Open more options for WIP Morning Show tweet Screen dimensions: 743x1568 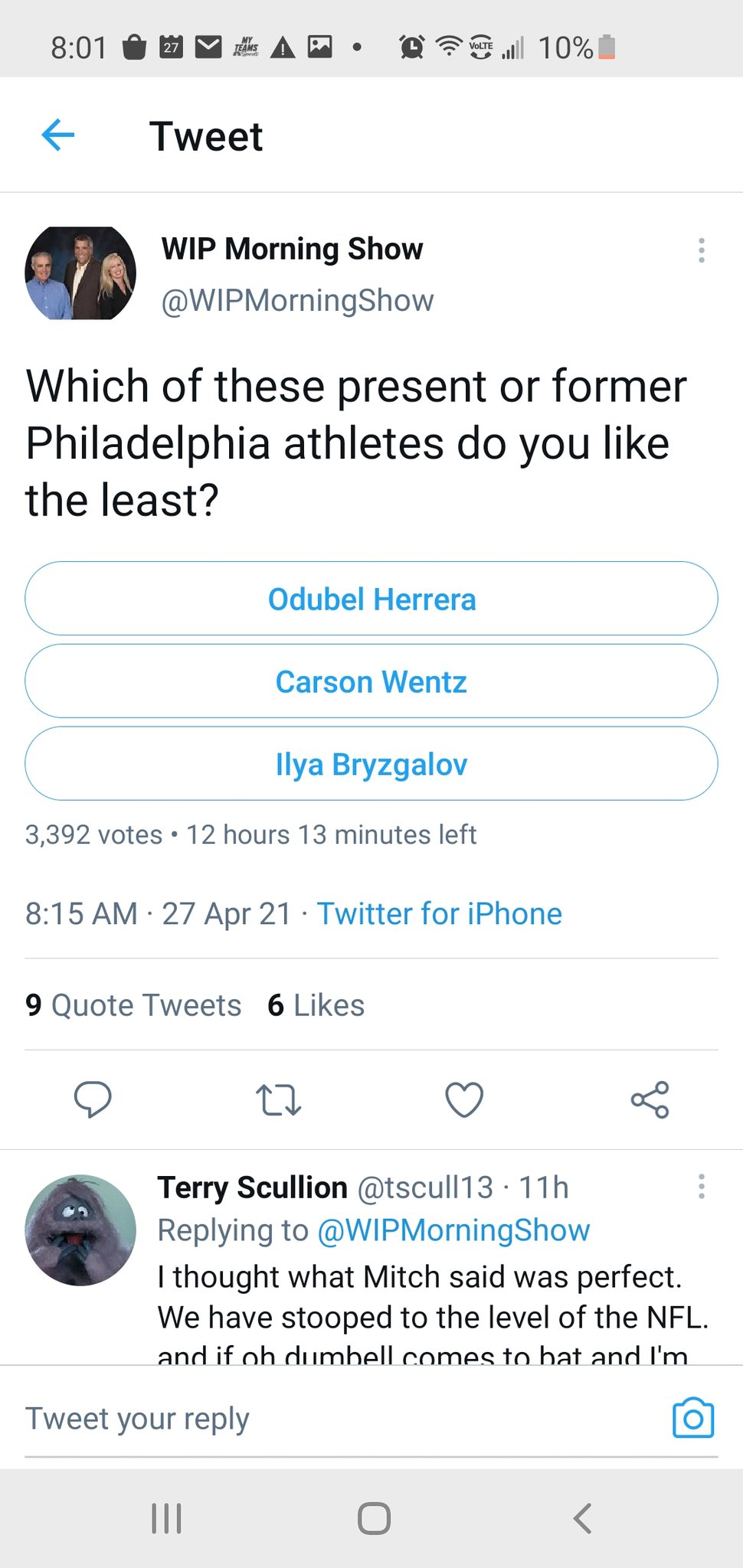coord(701,250)
